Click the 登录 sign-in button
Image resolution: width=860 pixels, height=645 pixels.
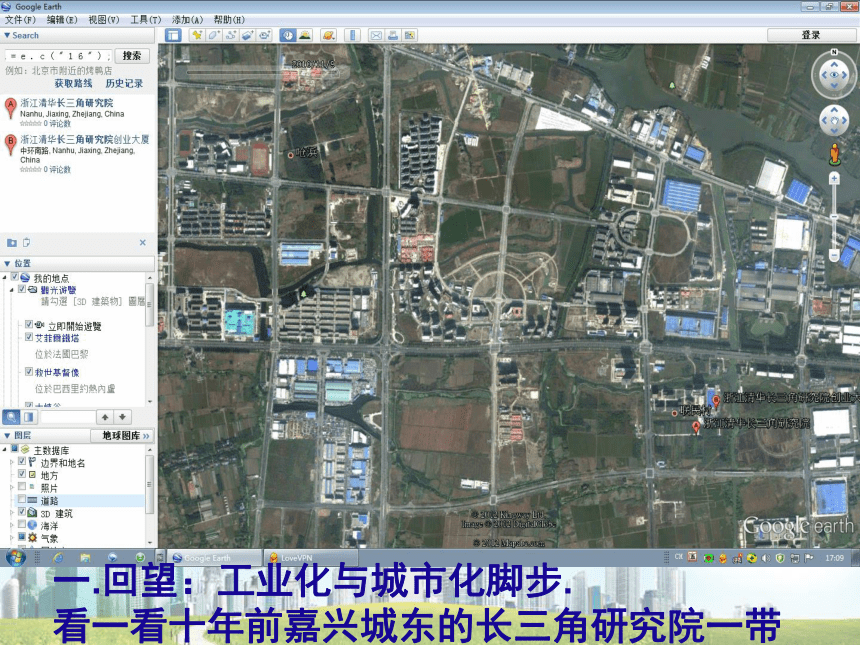pos(811,35)
